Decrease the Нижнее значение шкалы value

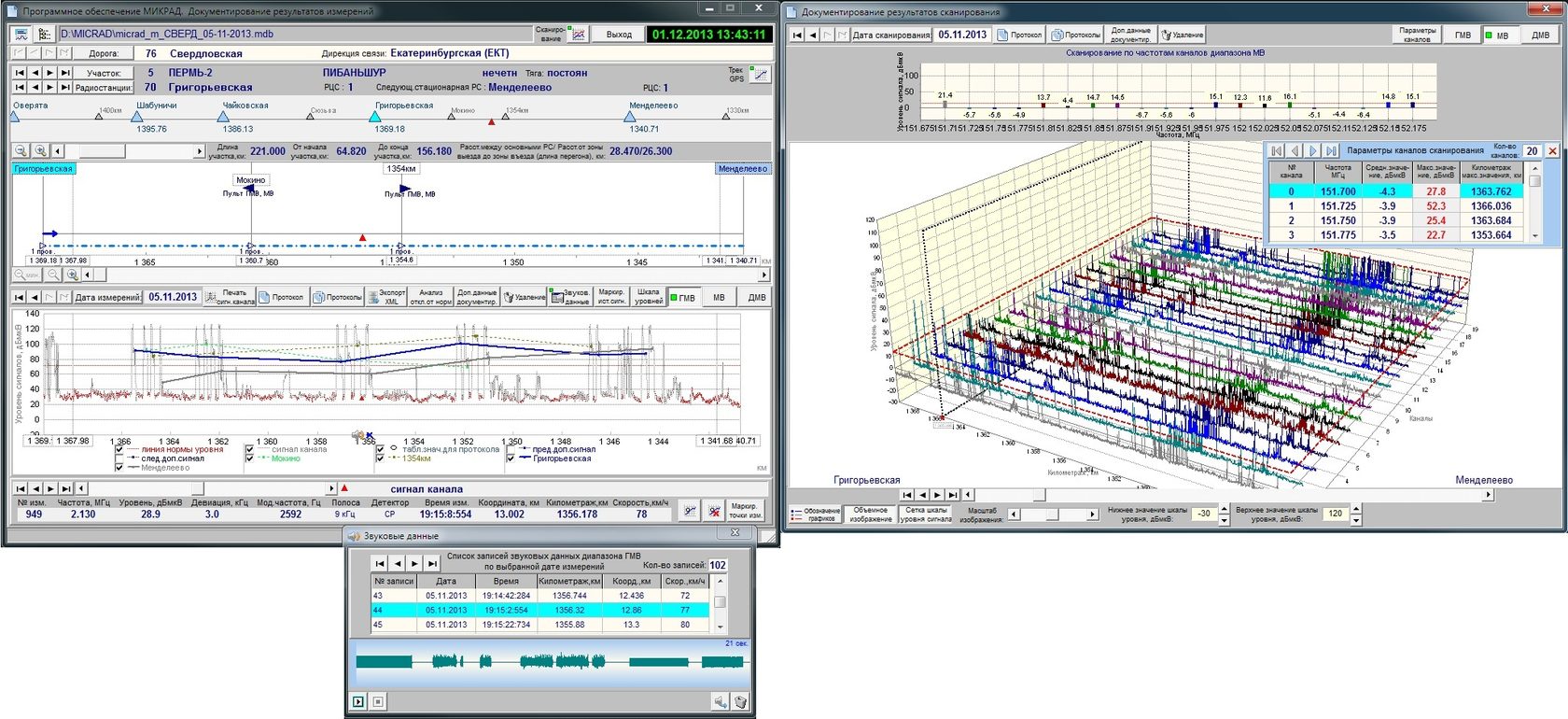[1225, 520]
